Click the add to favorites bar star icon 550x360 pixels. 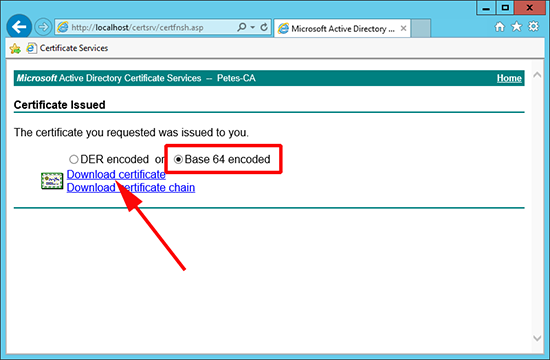click(15, 48)
